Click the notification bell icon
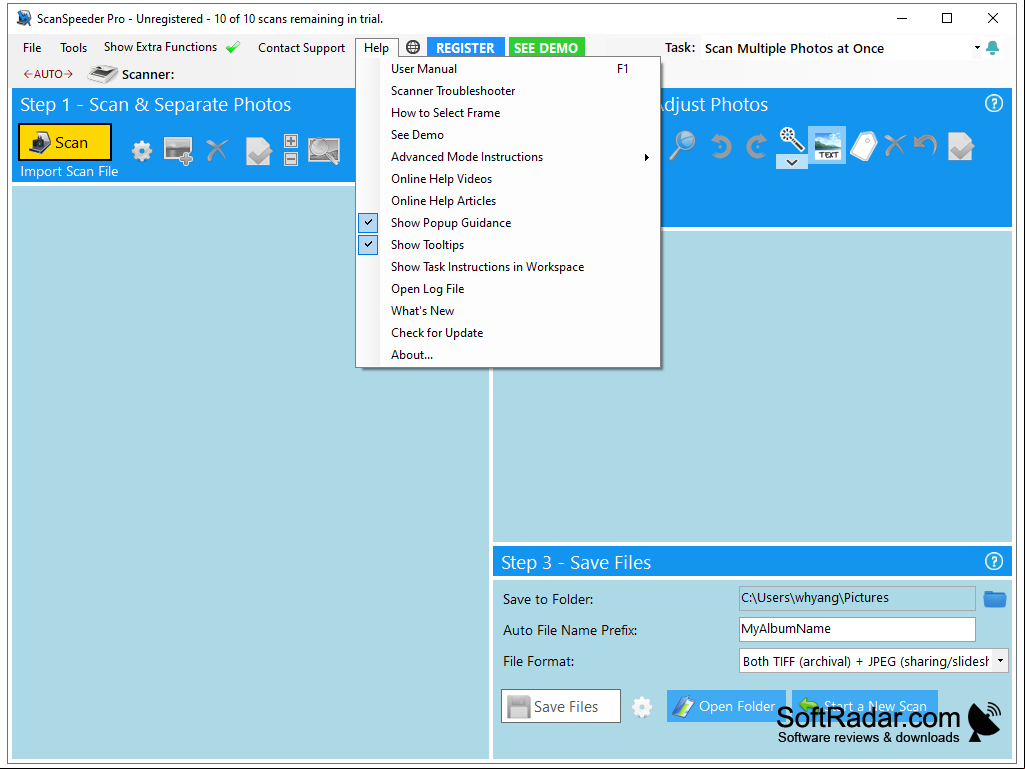Screen dimensions: 1025x769 [992, 48]
